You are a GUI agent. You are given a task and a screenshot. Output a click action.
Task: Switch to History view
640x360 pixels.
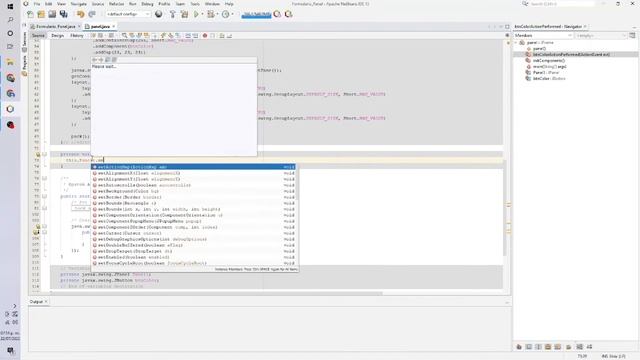(76, 36)
